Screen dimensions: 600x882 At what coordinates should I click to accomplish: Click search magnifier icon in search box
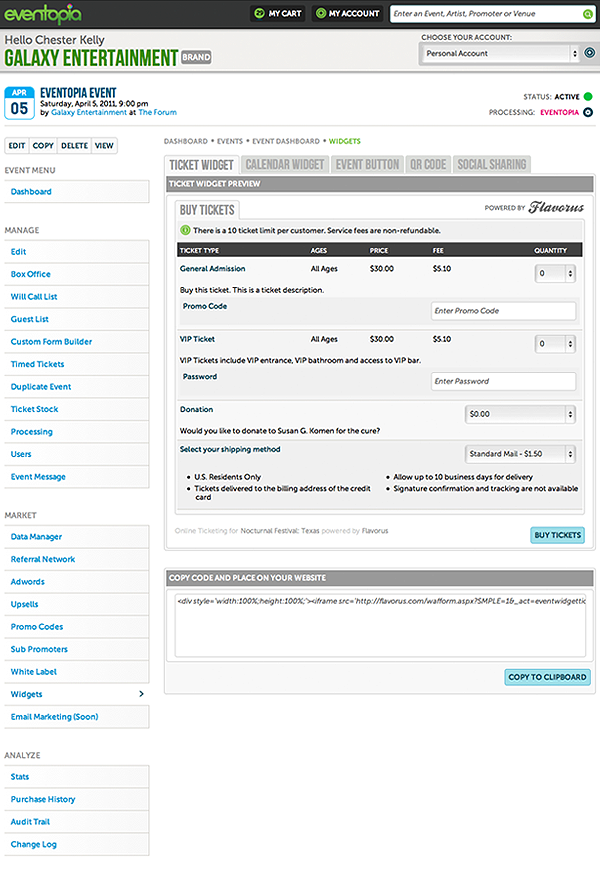[x=587, y=14]
